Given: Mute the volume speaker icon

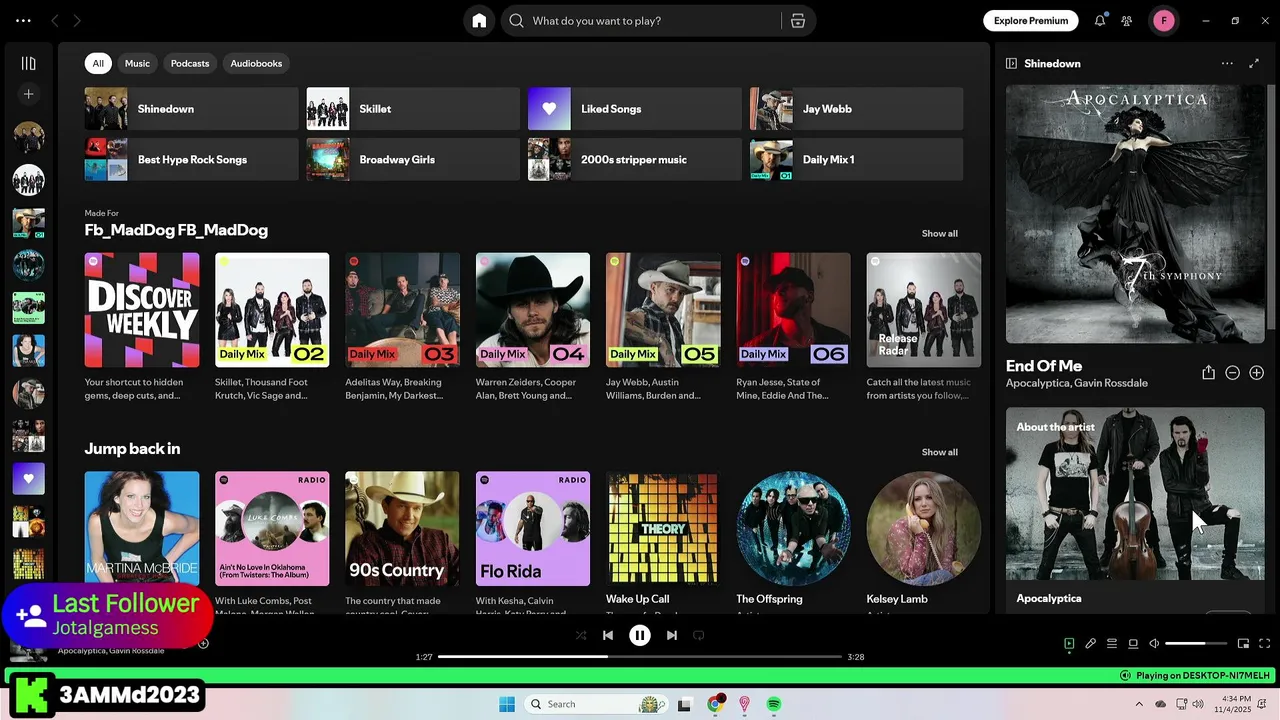Looking at the screenshot, I should coord(1154,644).
